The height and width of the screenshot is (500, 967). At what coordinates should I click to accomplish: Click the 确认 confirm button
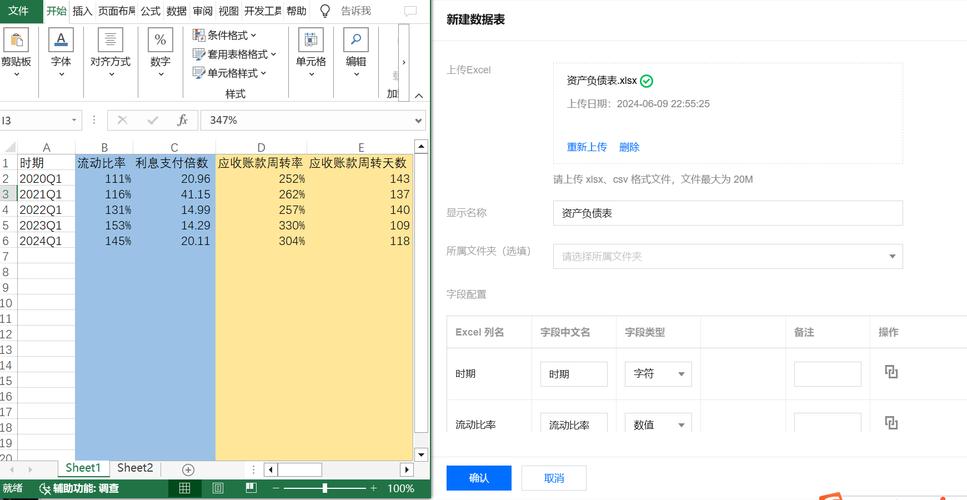pyautogui.click(x=479, y=478)
